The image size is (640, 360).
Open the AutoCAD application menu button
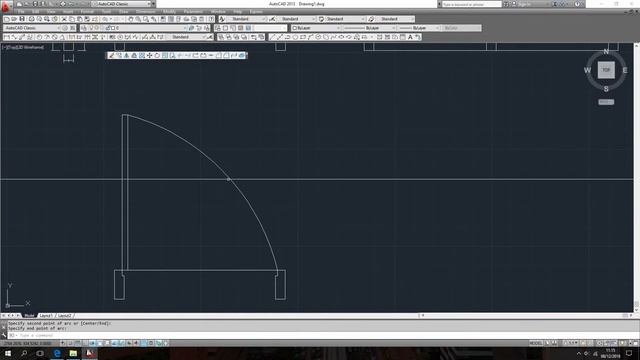tap(6, 6)
